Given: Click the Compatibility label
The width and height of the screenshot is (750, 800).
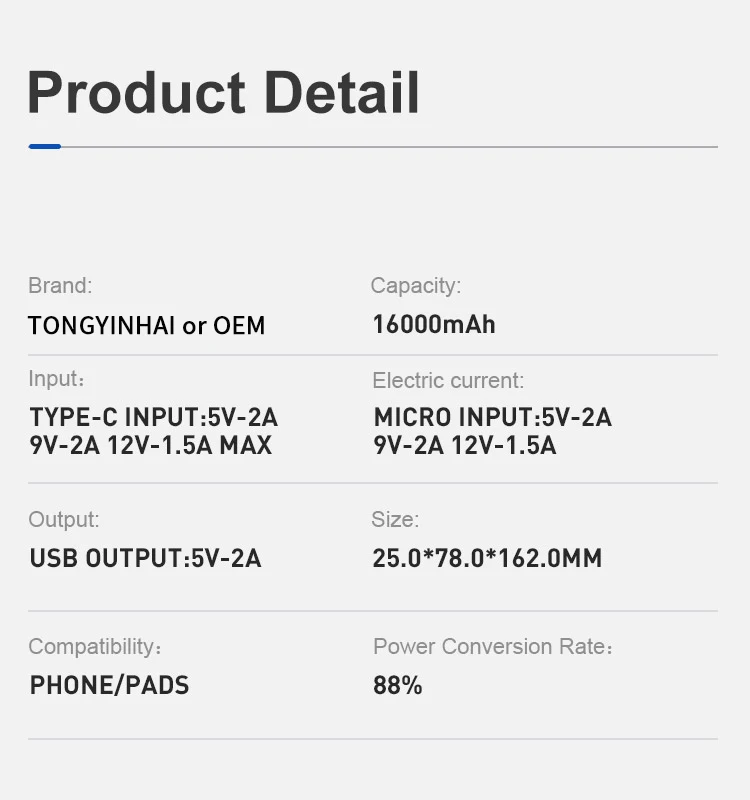Looking at the screenshot, I should tap(94, 647).
